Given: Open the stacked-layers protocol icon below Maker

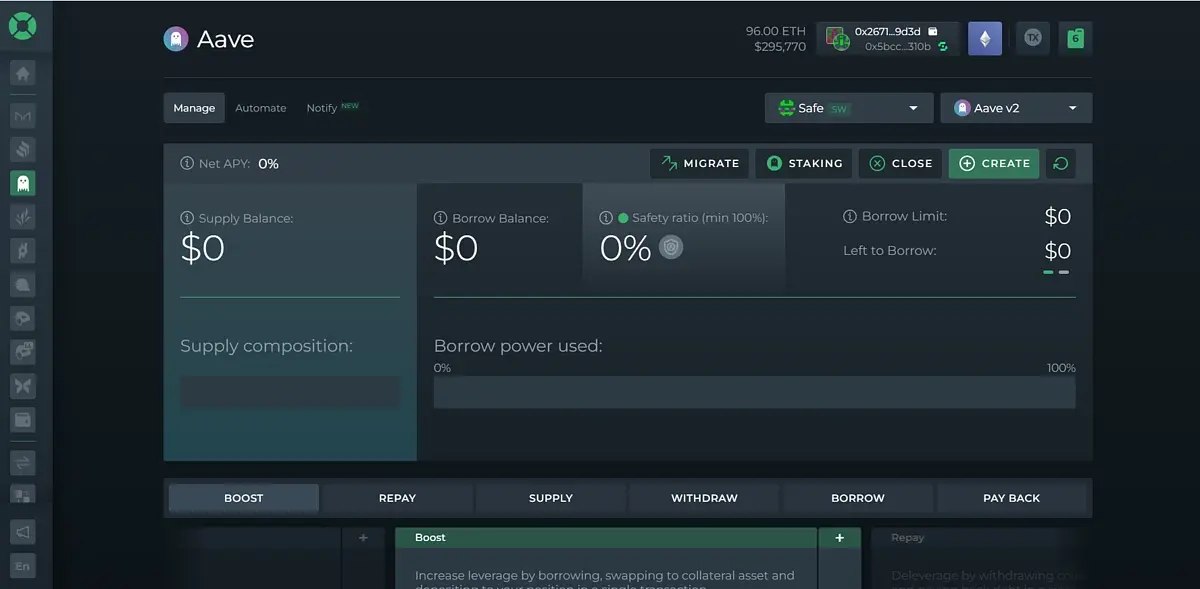Looking at the screenshot, I should (23, 149).
